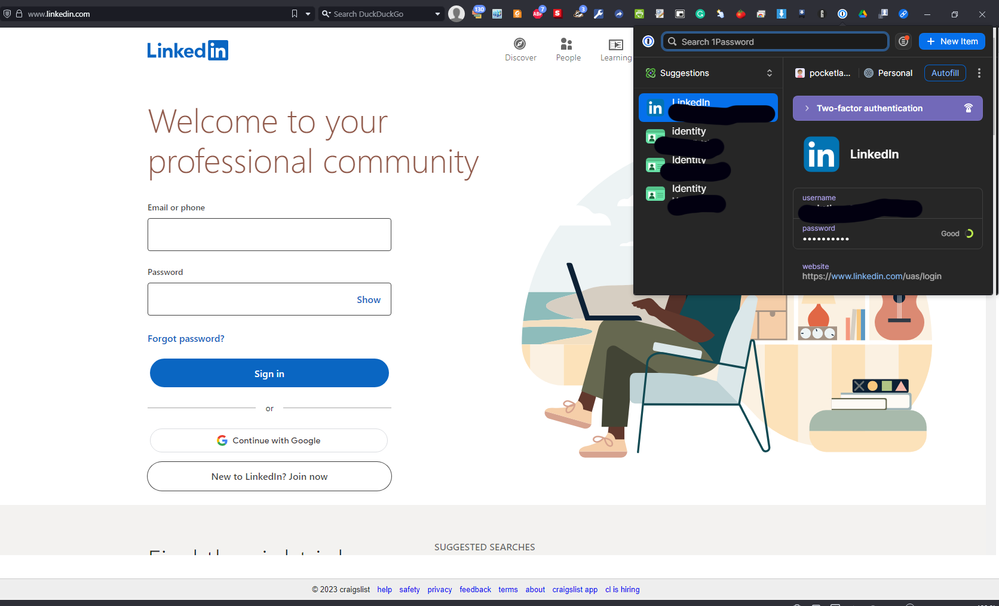This screenshot has height=606, width=999.
Task: Click the 1Password extension icon in browser toolbar
Action: 842,13
